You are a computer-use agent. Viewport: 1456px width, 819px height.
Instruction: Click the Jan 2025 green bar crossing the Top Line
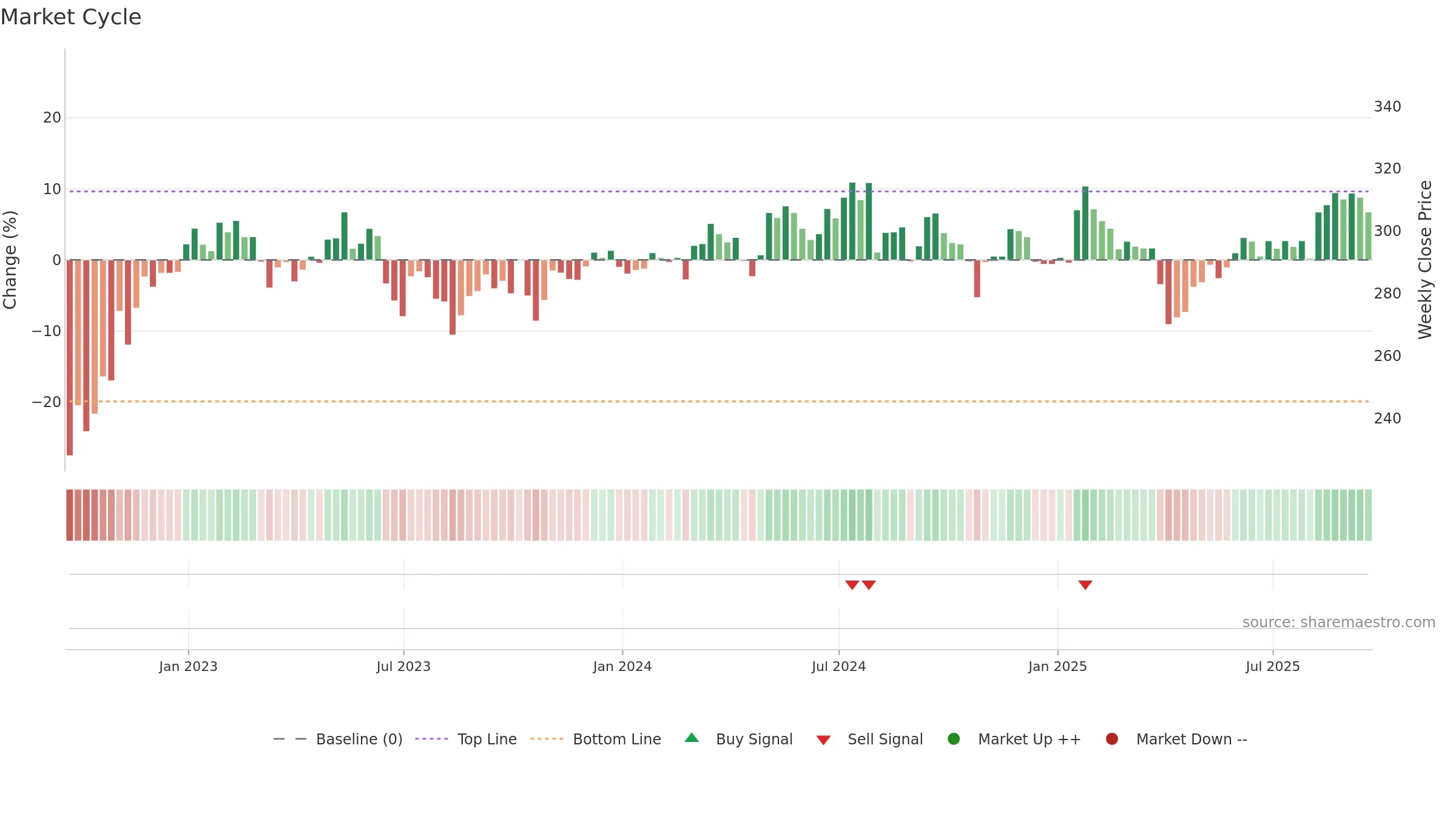[1085, 223]
